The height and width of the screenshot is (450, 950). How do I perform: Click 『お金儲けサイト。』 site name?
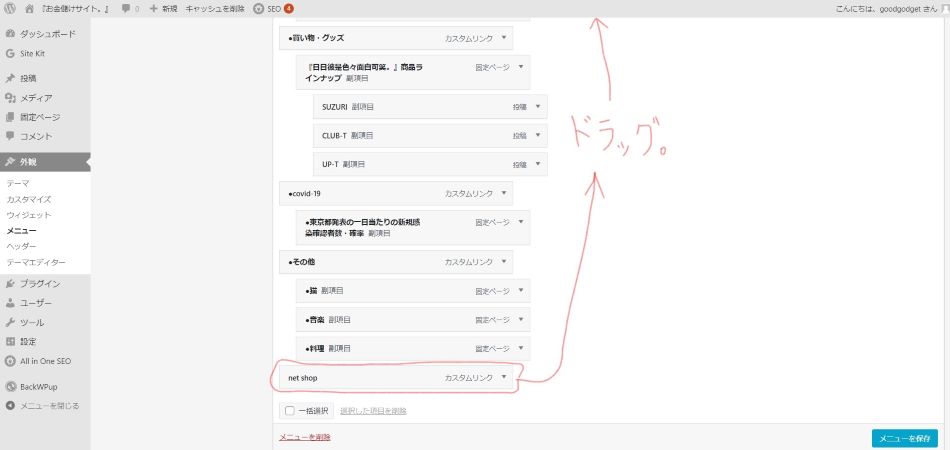[76, 8]
